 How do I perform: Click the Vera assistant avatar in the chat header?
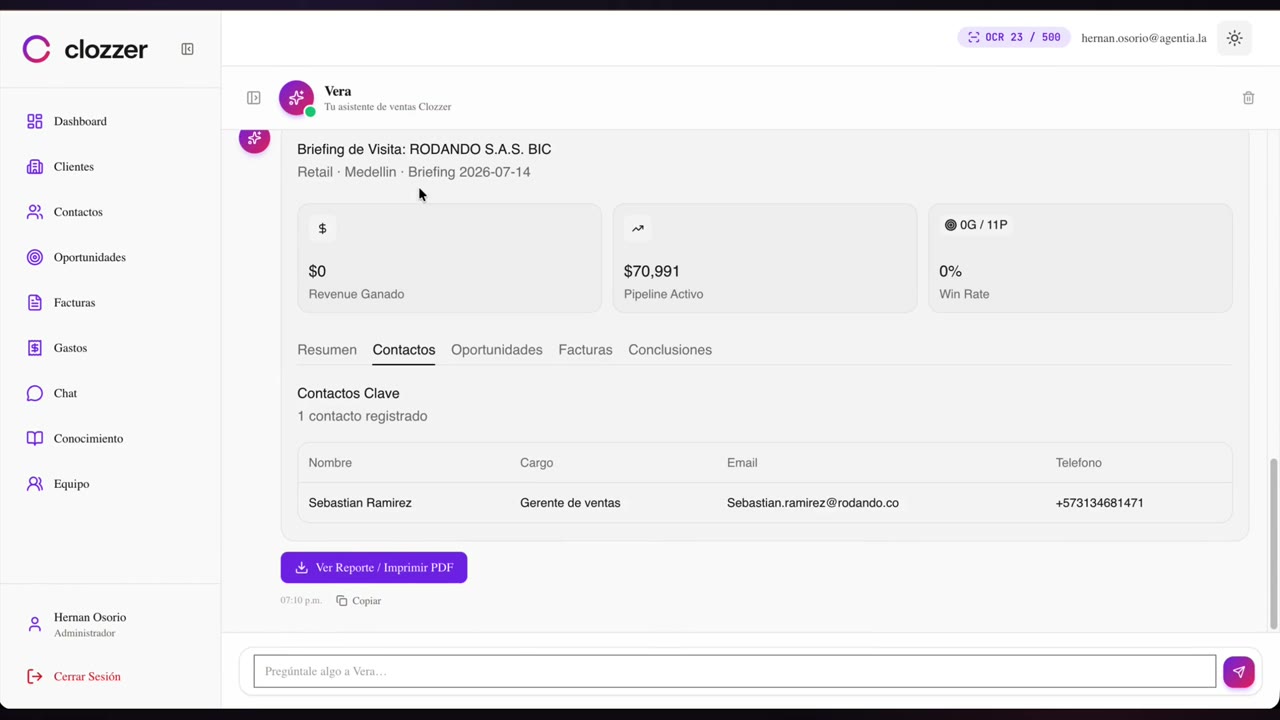296,98
